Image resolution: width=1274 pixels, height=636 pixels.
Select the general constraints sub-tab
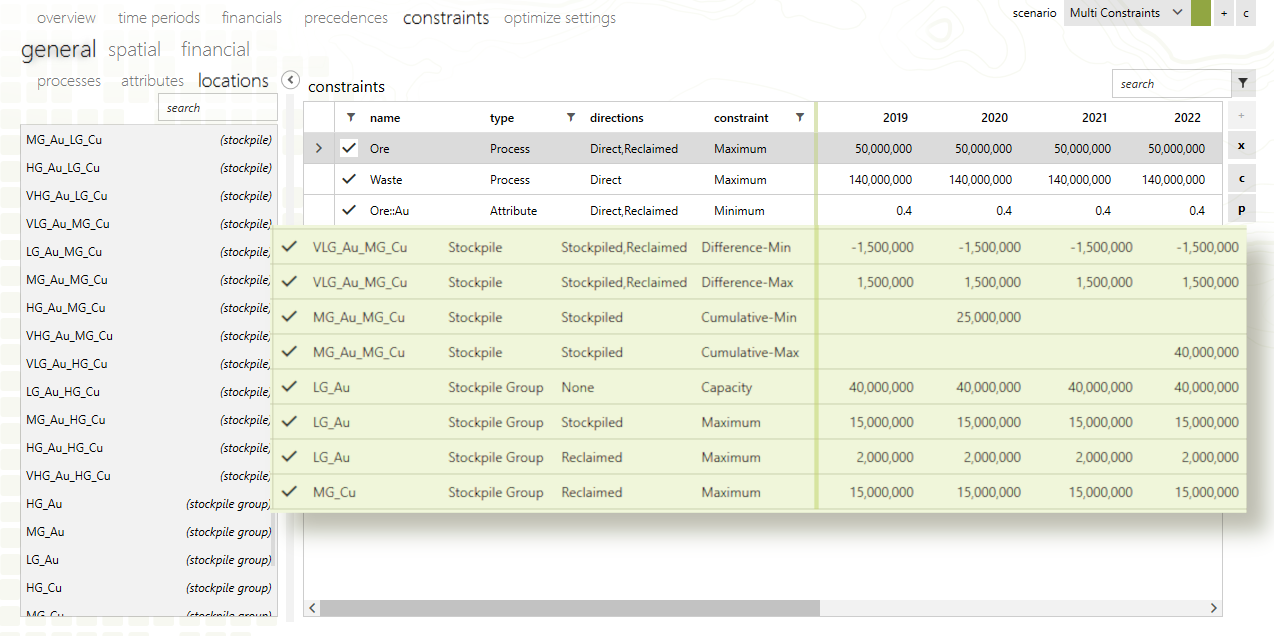59,49
